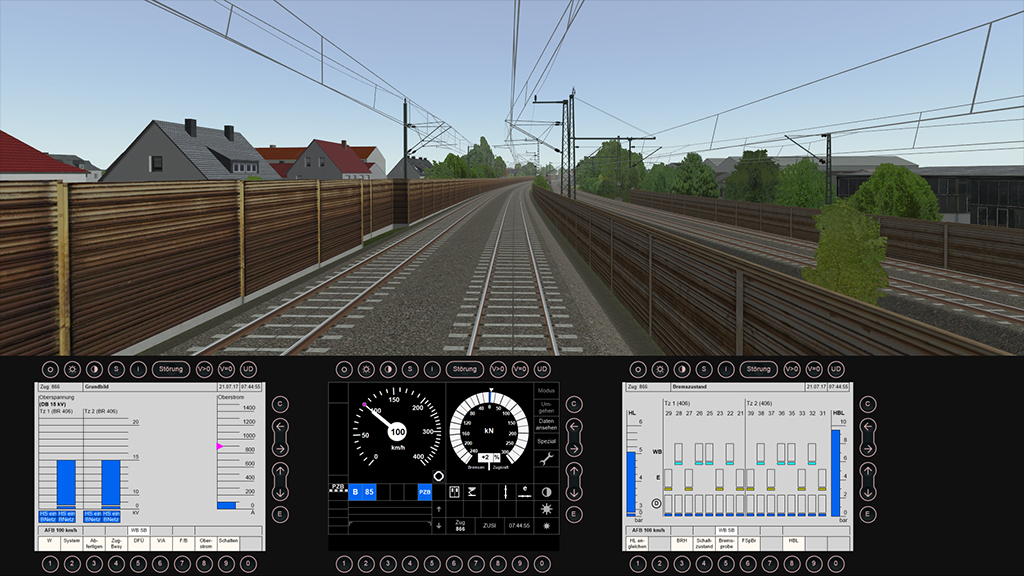
Task: Open Daten ansehen on speedometer display
Action: 547,424
